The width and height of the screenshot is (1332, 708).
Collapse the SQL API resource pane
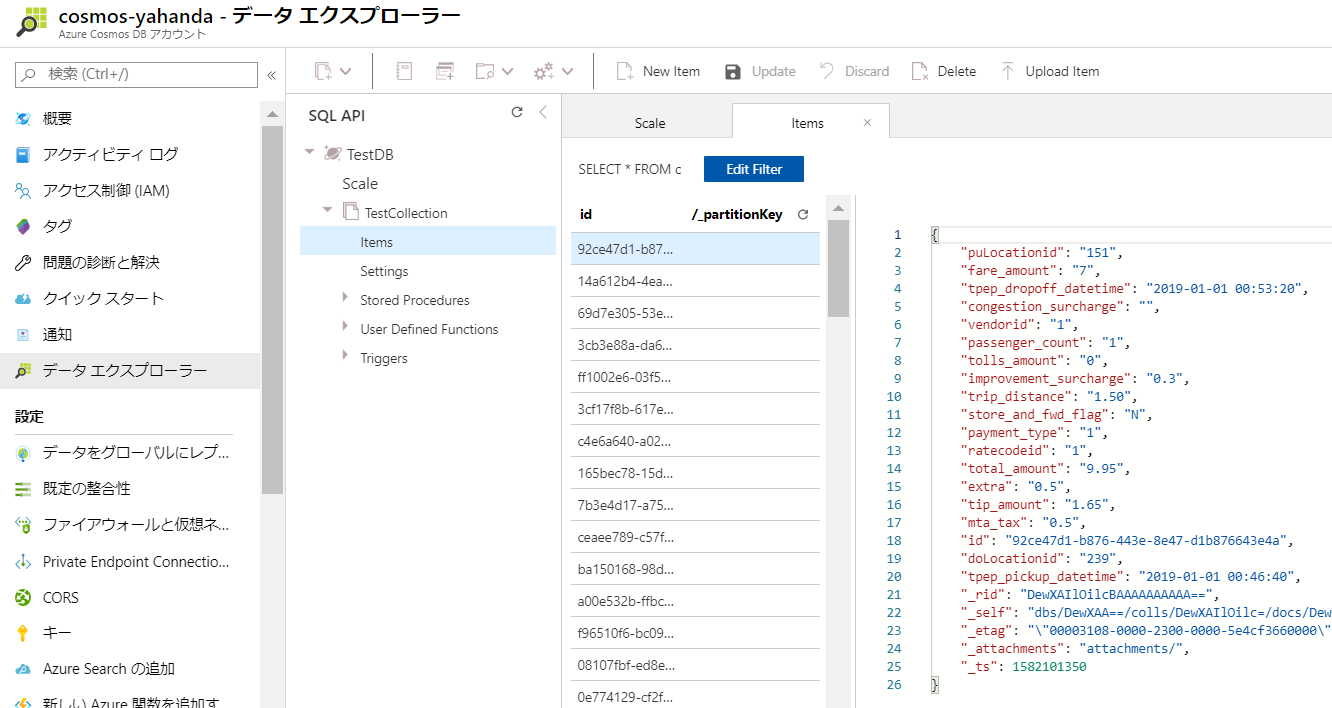543,112
